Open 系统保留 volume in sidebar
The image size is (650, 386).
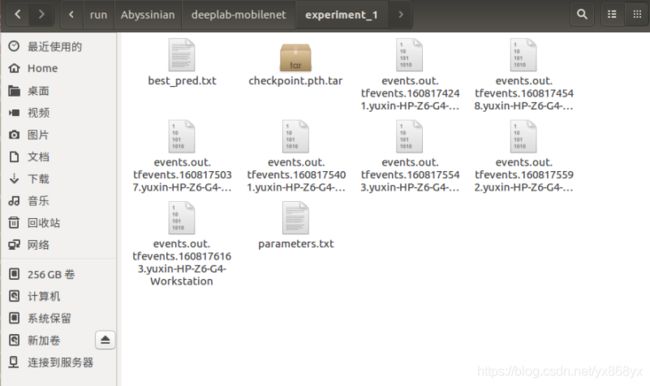tap(58, 318)
